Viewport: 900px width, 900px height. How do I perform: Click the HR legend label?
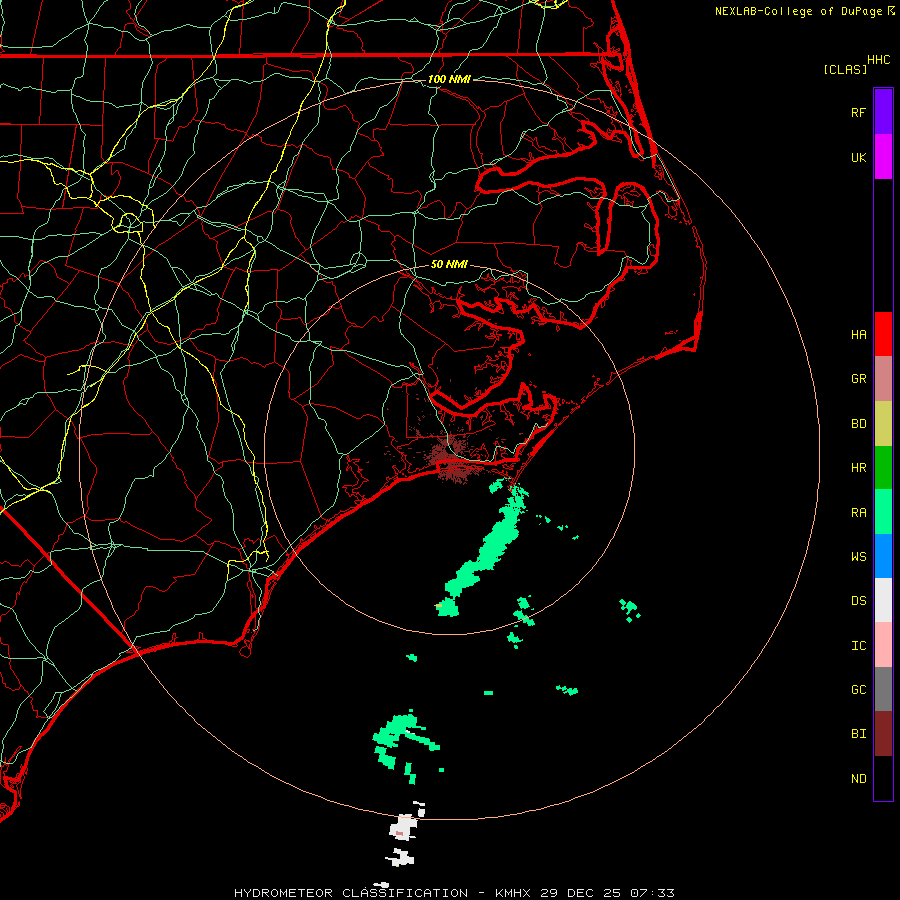coord(858,468)
